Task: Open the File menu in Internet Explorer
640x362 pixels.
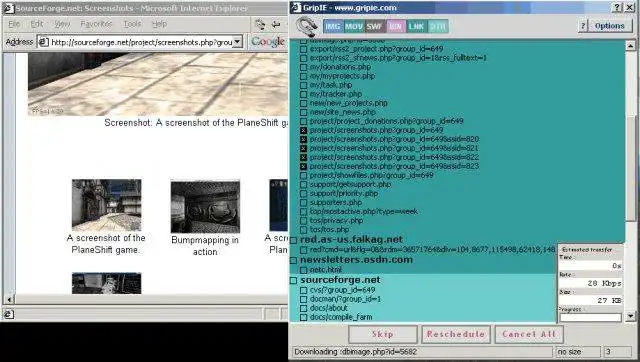Action: point(14,24)
